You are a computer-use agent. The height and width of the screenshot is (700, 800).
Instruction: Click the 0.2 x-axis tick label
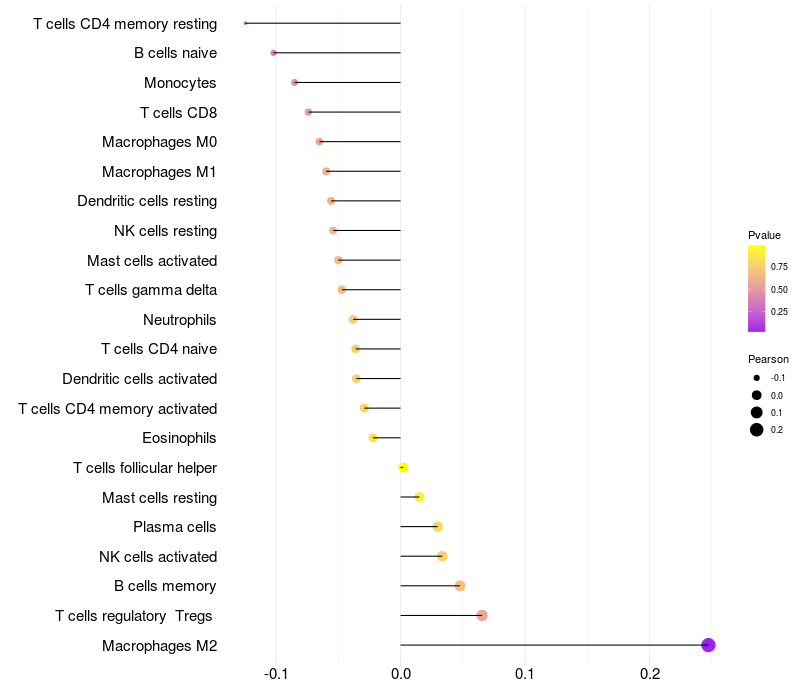pos(649,674)
